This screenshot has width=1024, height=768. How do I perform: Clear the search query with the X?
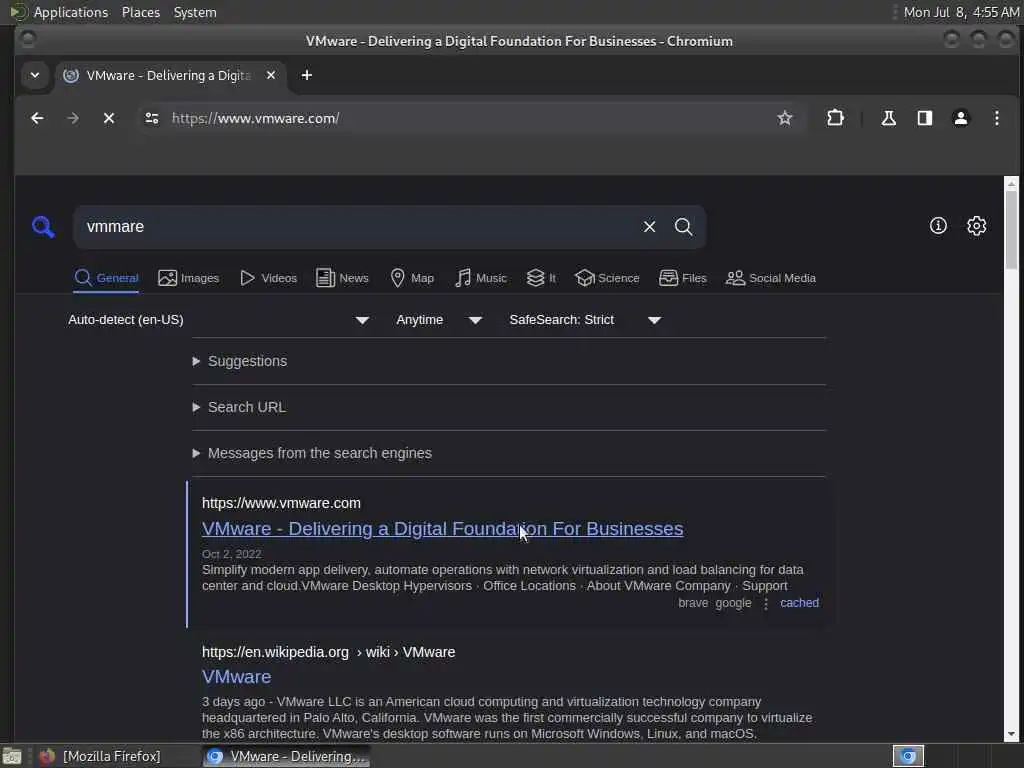(649, 227)
